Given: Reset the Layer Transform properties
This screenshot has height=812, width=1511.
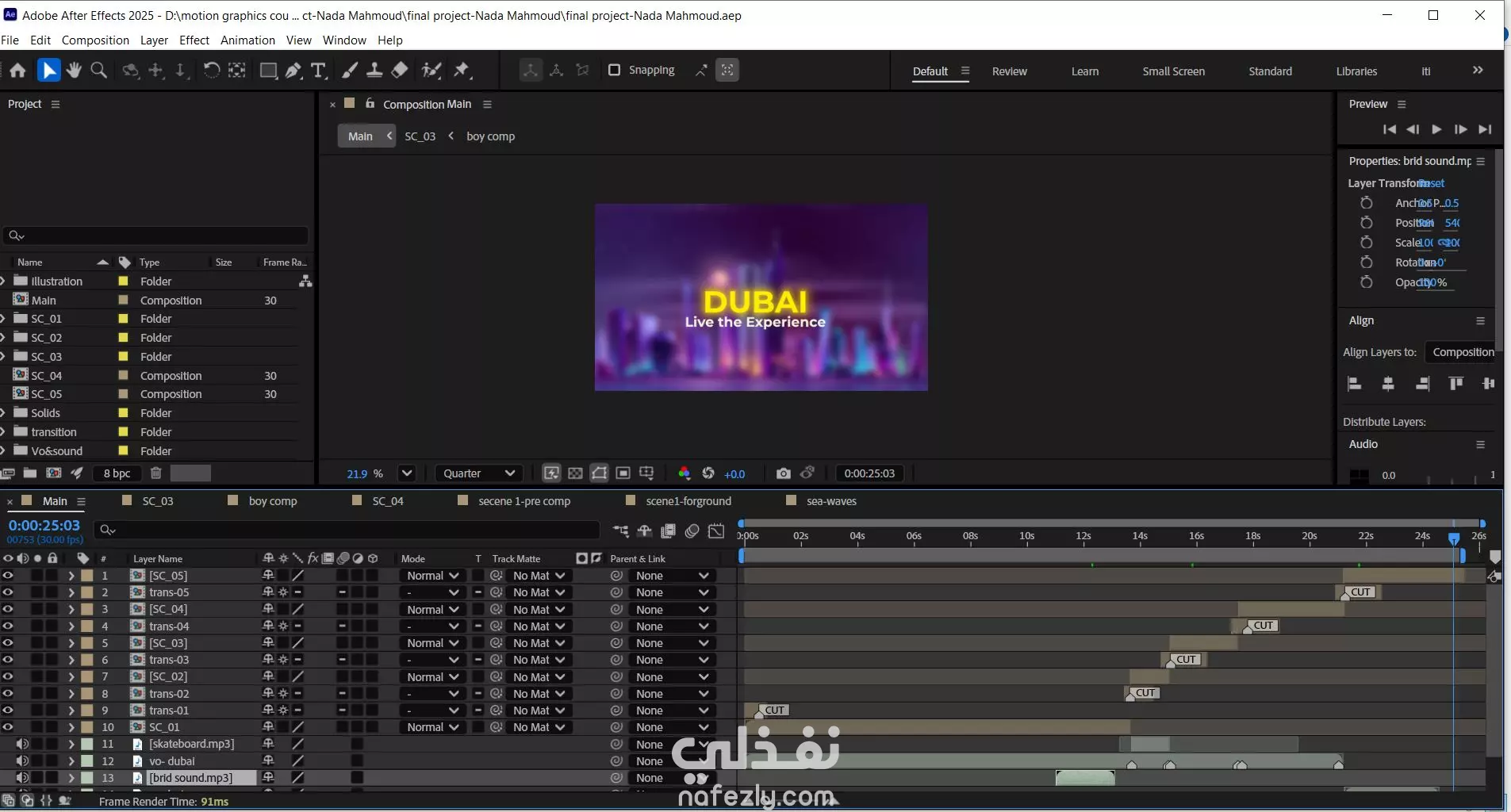Looking at the screenshot, I should (1432, 183).
